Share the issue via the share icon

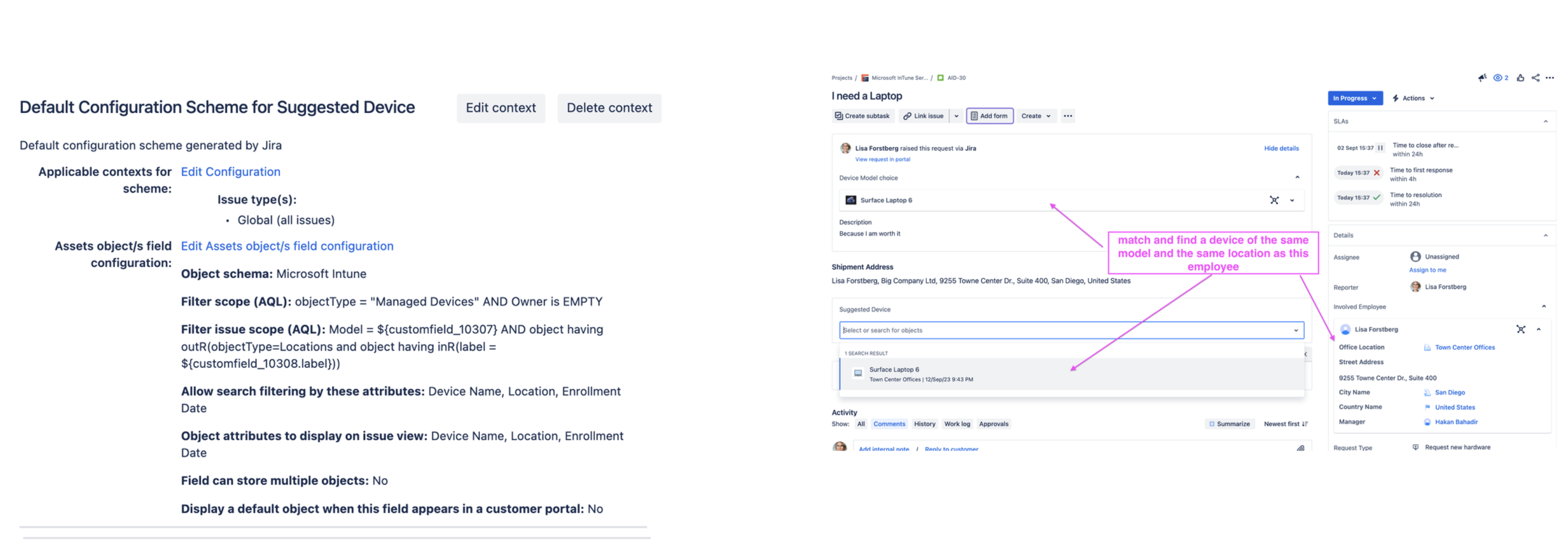(x=1535, y=77)
